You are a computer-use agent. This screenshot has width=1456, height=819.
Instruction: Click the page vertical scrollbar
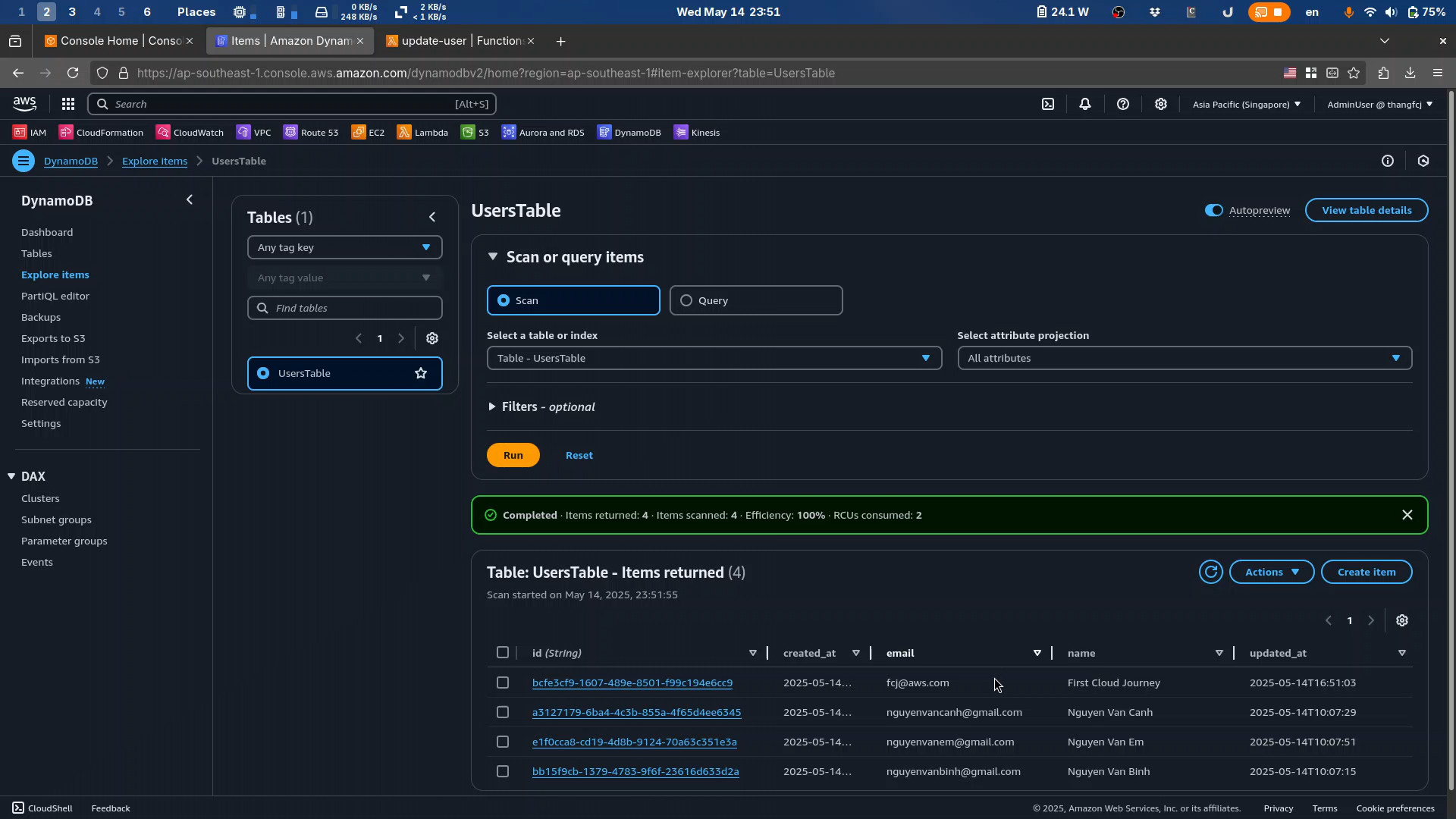1451,440
